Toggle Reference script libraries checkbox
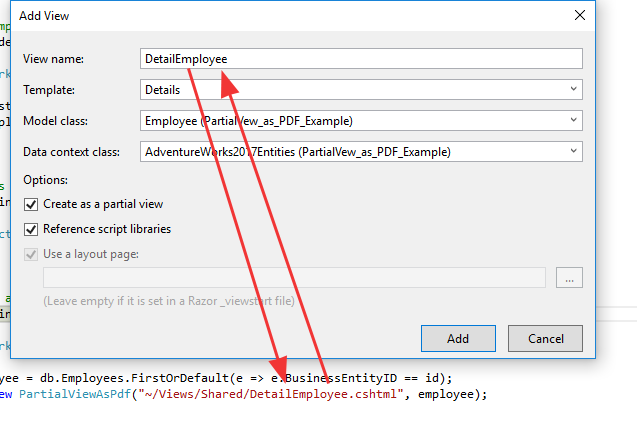The width and height of the screenshot is (637, 438). pos(31,229)
